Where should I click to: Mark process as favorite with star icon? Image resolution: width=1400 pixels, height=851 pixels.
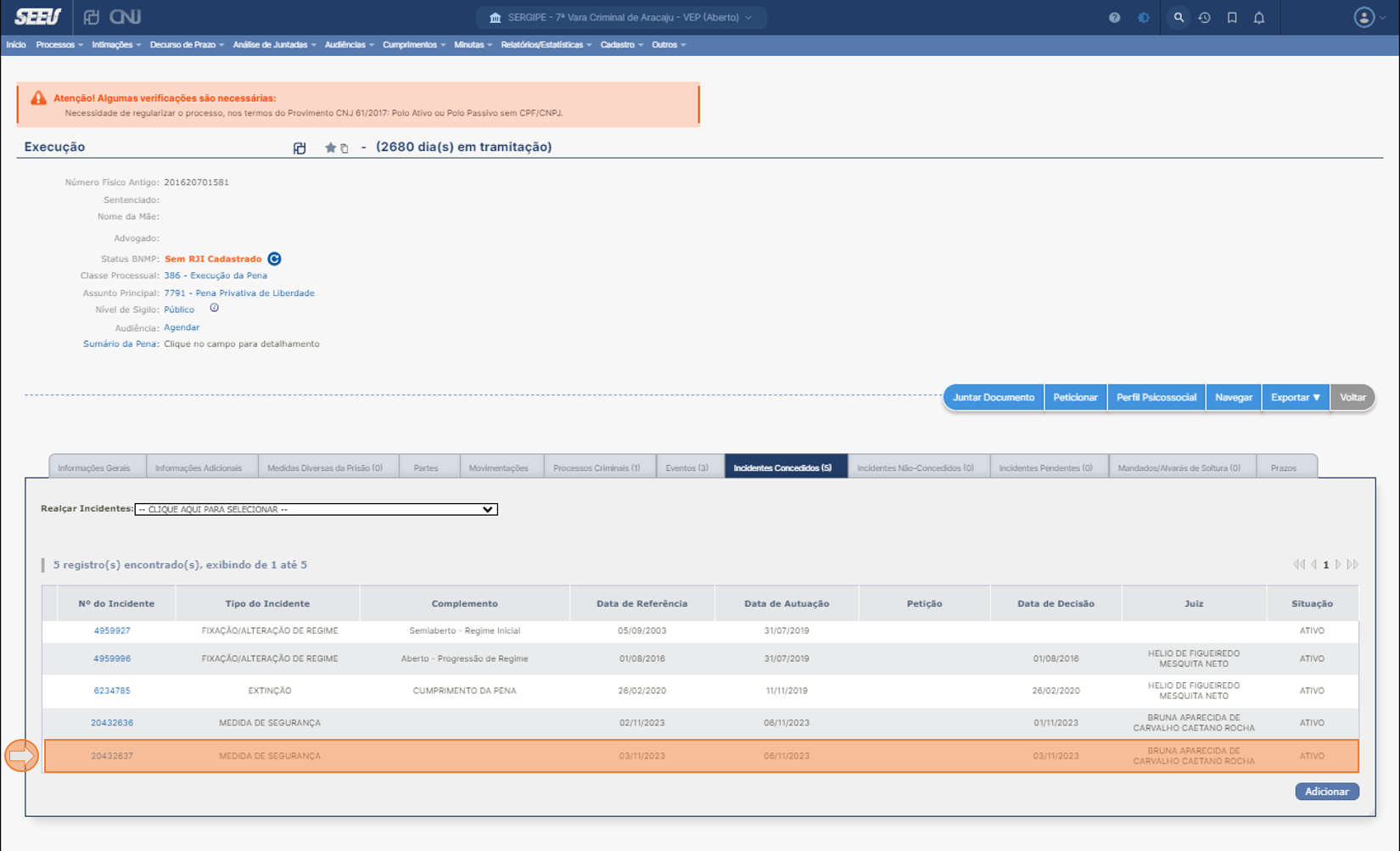(x=330, y=148)
